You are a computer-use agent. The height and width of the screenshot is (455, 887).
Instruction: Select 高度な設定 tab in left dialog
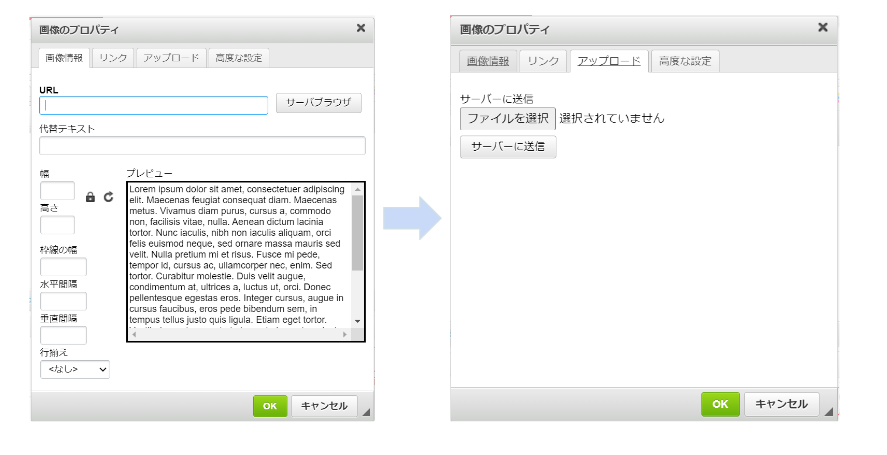coord(238,58)
